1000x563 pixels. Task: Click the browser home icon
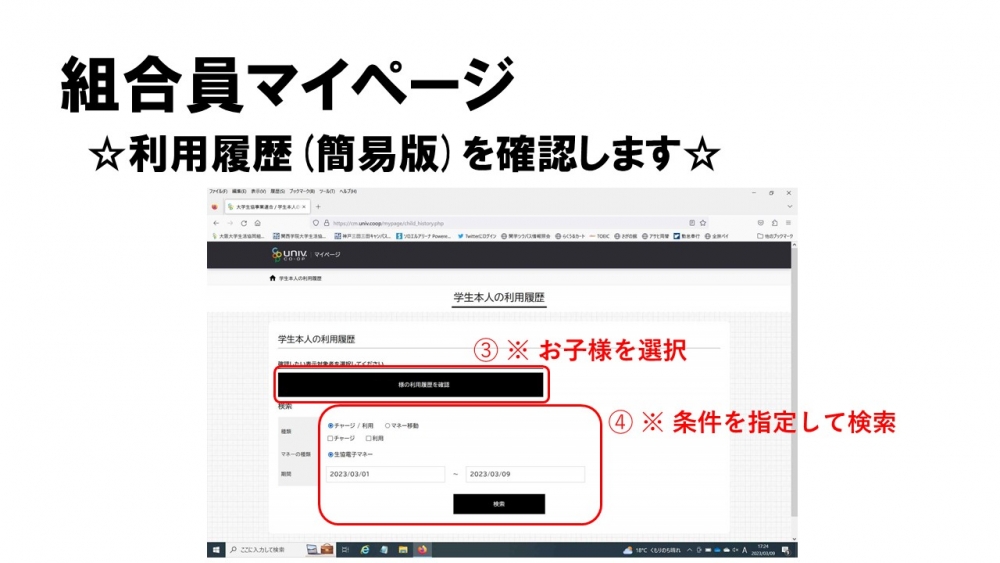coord(258,223)
